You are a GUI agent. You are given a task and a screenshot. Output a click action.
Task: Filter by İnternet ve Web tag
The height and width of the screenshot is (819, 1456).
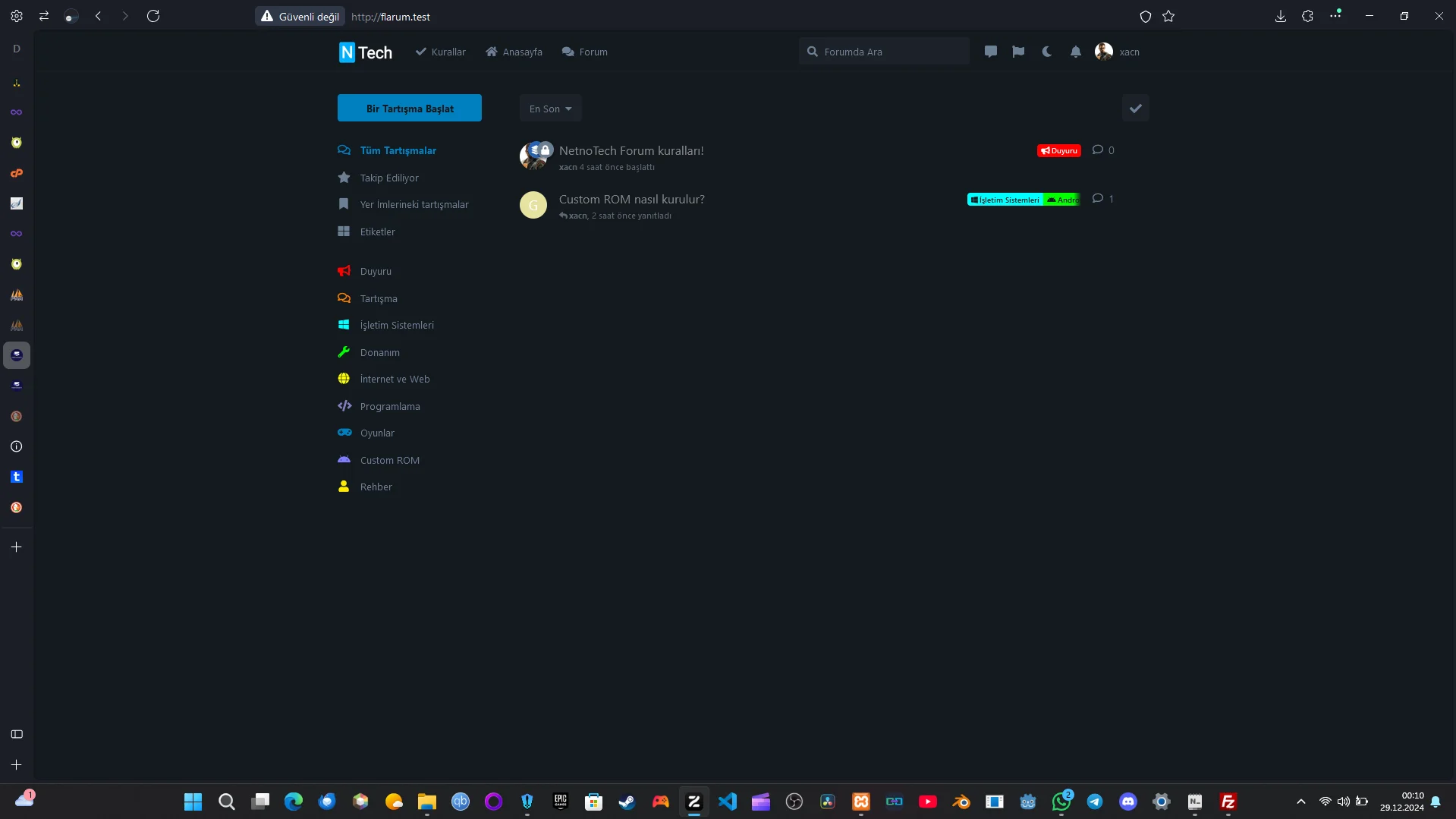[384, 379]
